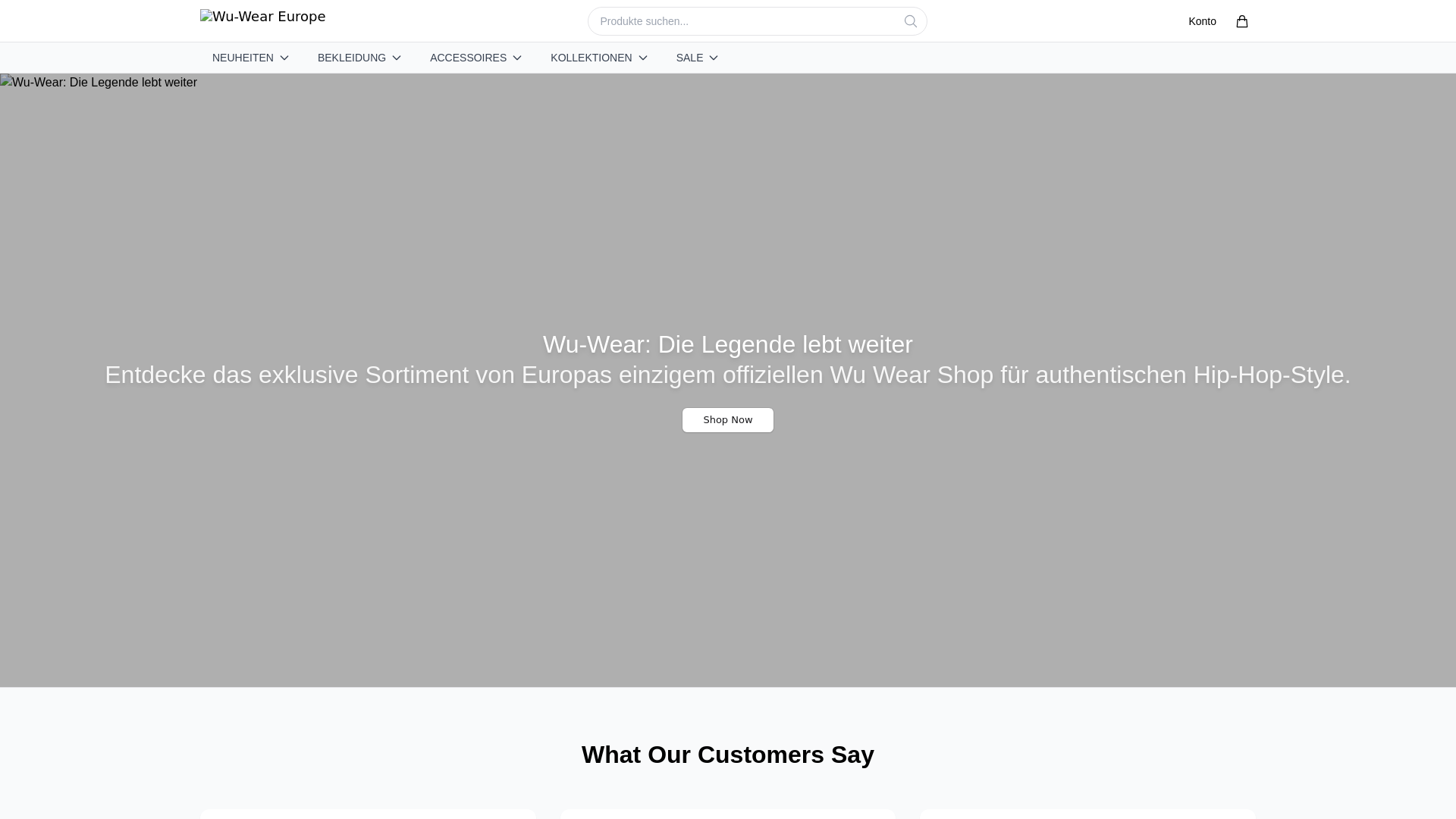Focus the Produkte suchen search field
1456x819 pixels.
(743, 21)
